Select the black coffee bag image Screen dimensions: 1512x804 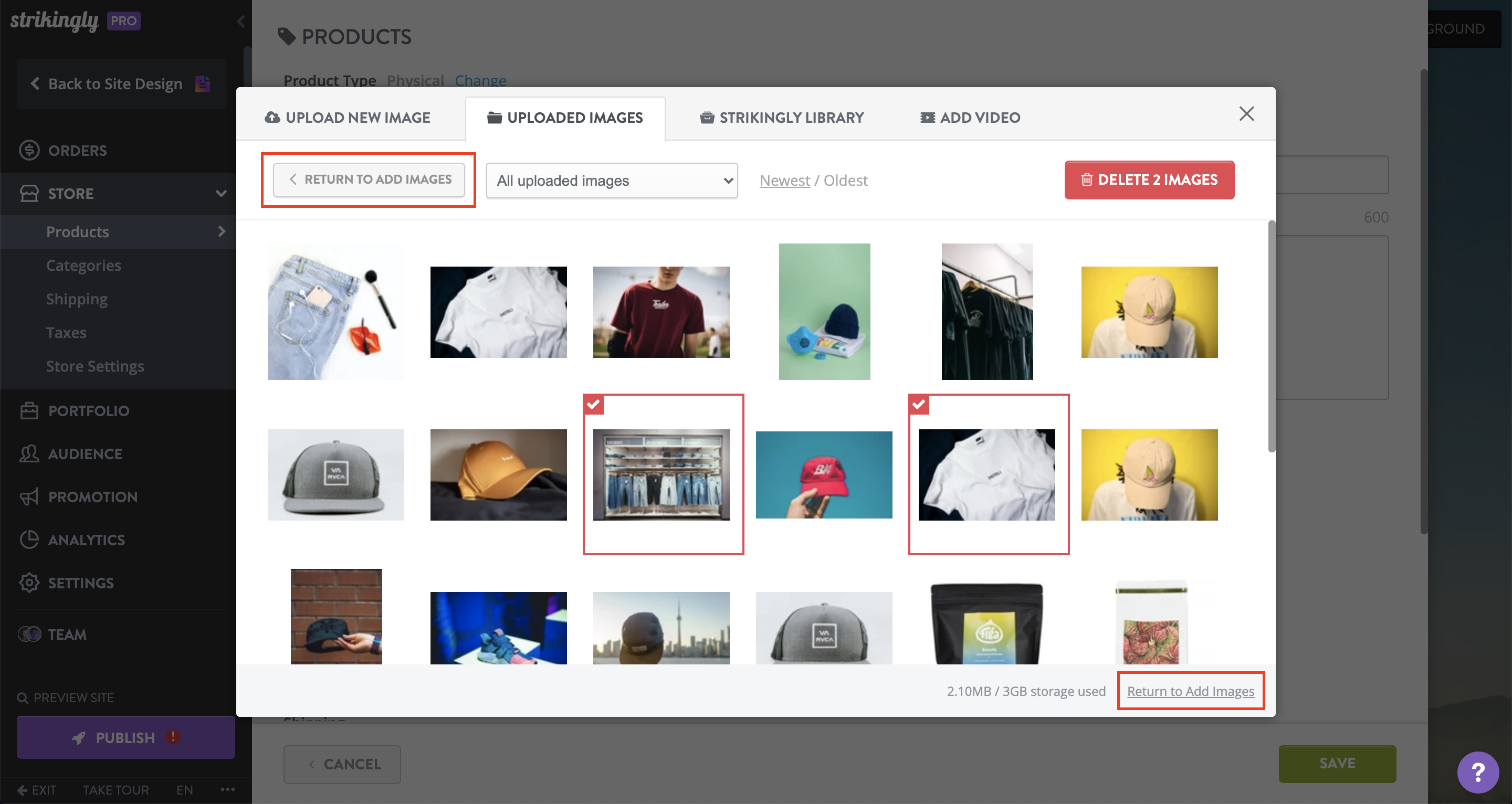click(x=987, y=623)
